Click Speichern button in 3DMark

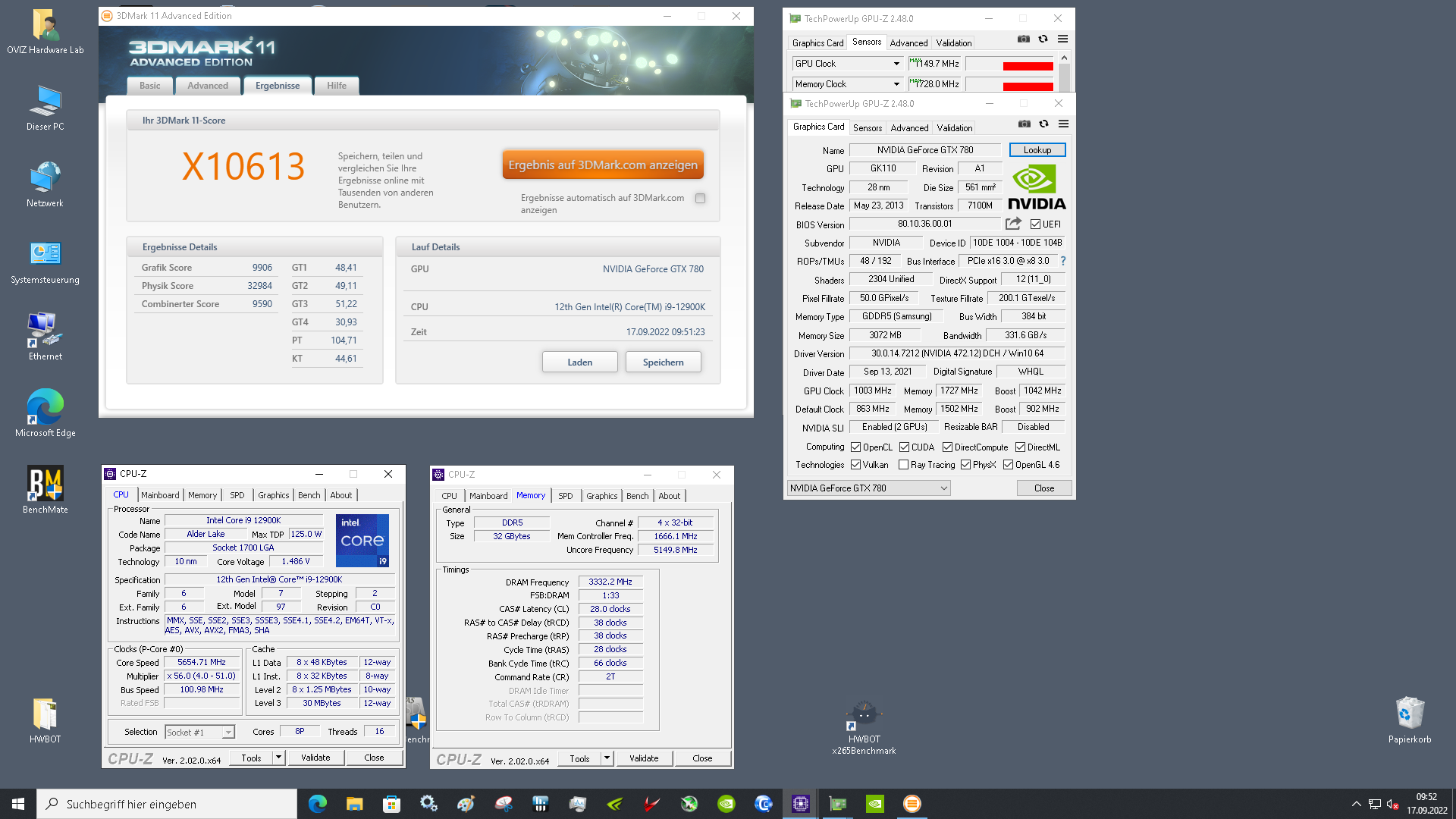tap(664, 362)
